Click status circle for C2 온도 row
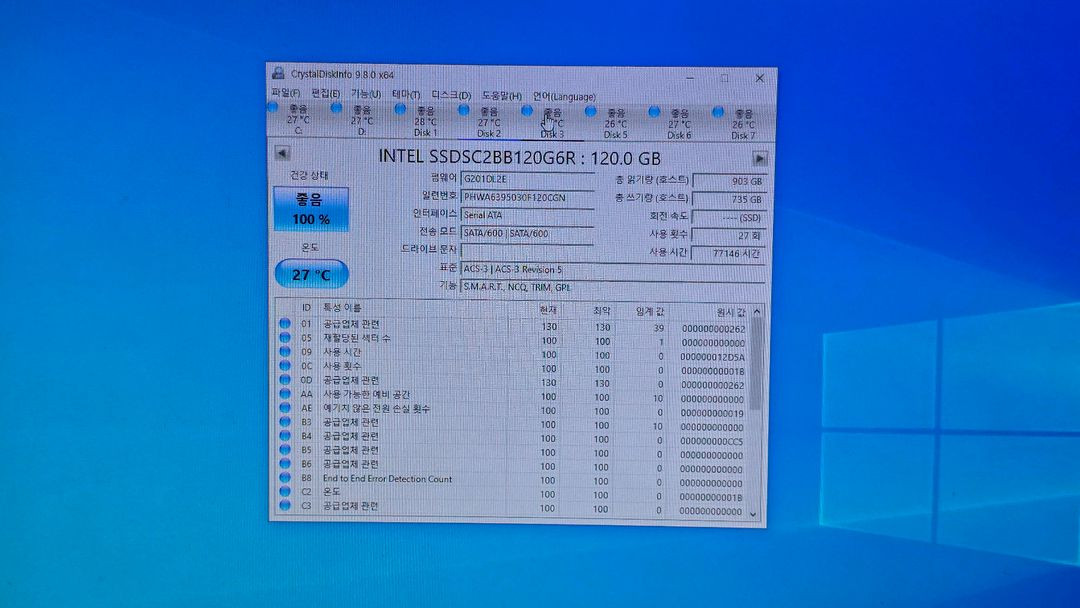Screen dimensions: 1080x608 (x=284, y=491)
